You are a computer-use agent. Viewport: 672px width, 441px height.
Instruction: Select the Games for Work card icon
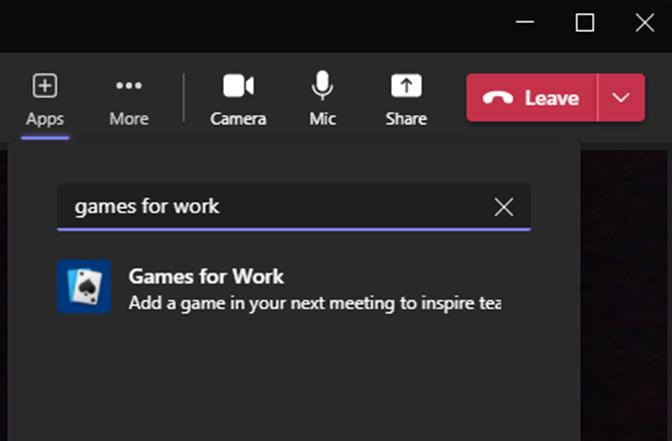tap(84, 286)
